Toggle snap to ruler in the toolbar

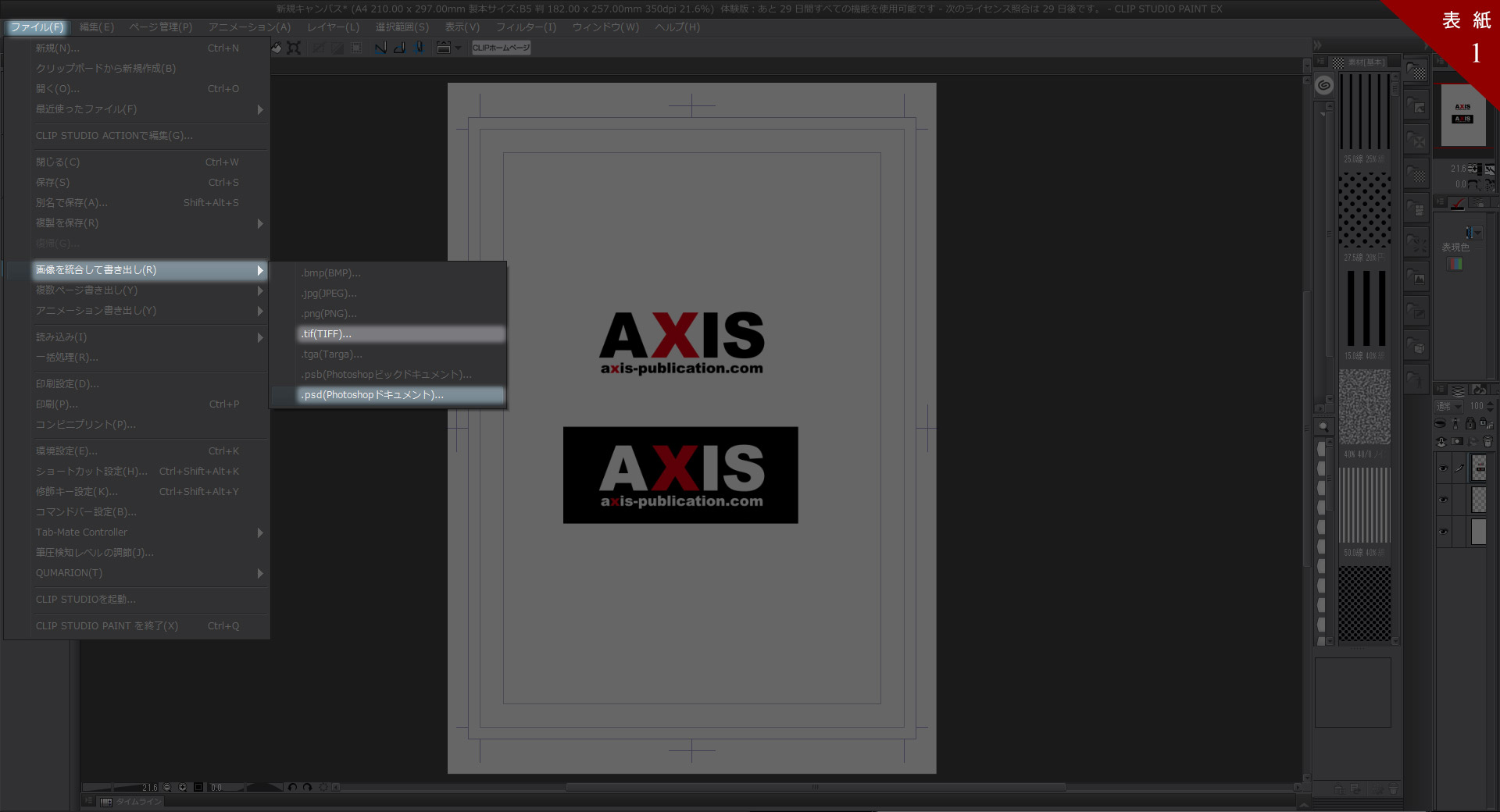(x=380, y=48)
